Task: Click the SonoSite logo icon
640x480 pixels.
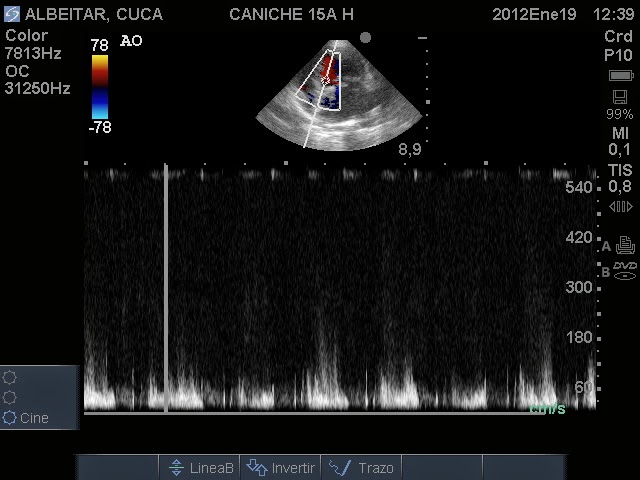Action: click(12, 14)
